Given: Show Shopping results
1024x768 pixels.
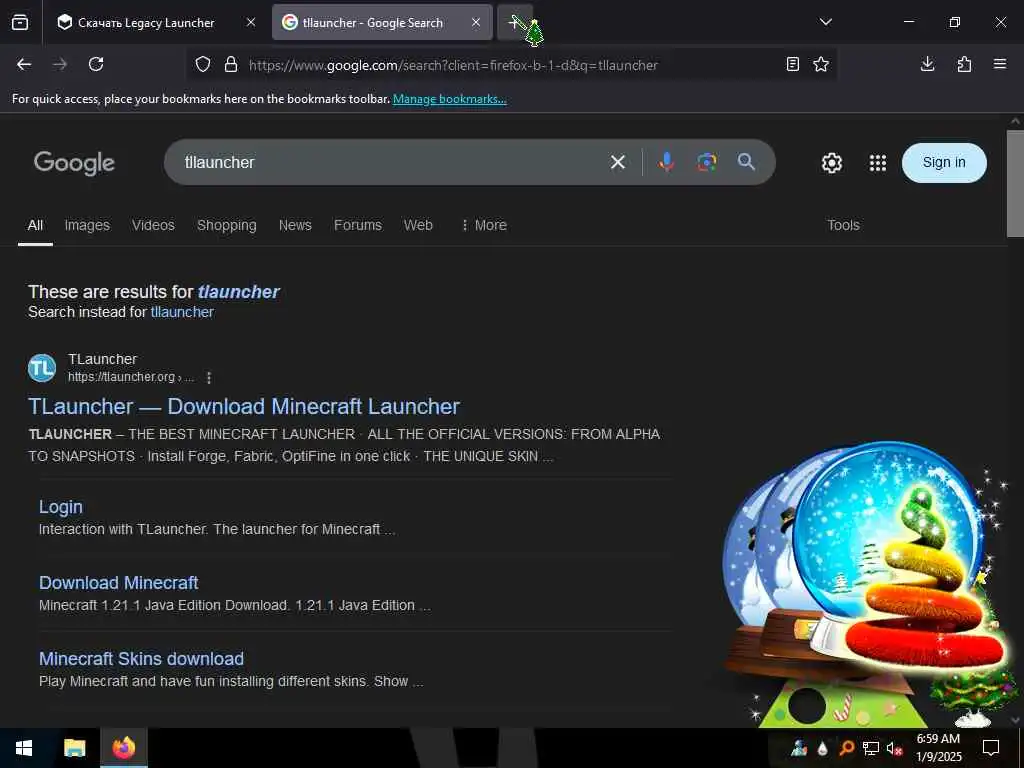Looking at the screenshot, I should pyautogui.click(x=227, y=225).
